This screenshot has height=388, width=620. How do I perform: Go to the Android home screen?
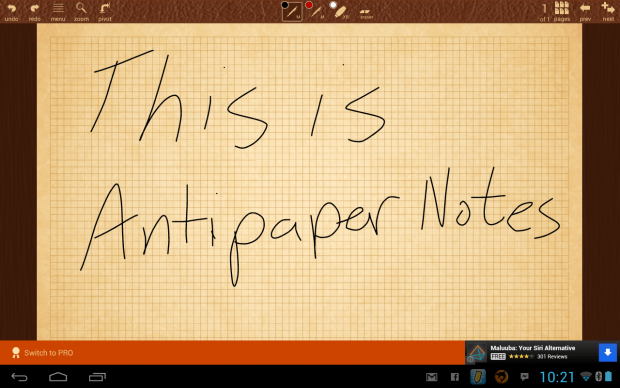(x=58, y=377)
